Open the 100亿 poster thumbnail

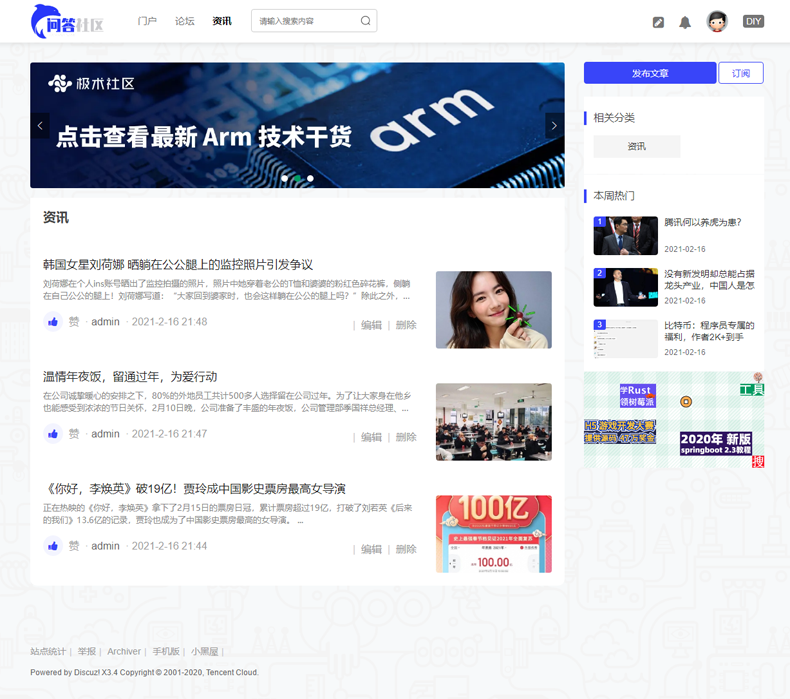click(494, 534)
